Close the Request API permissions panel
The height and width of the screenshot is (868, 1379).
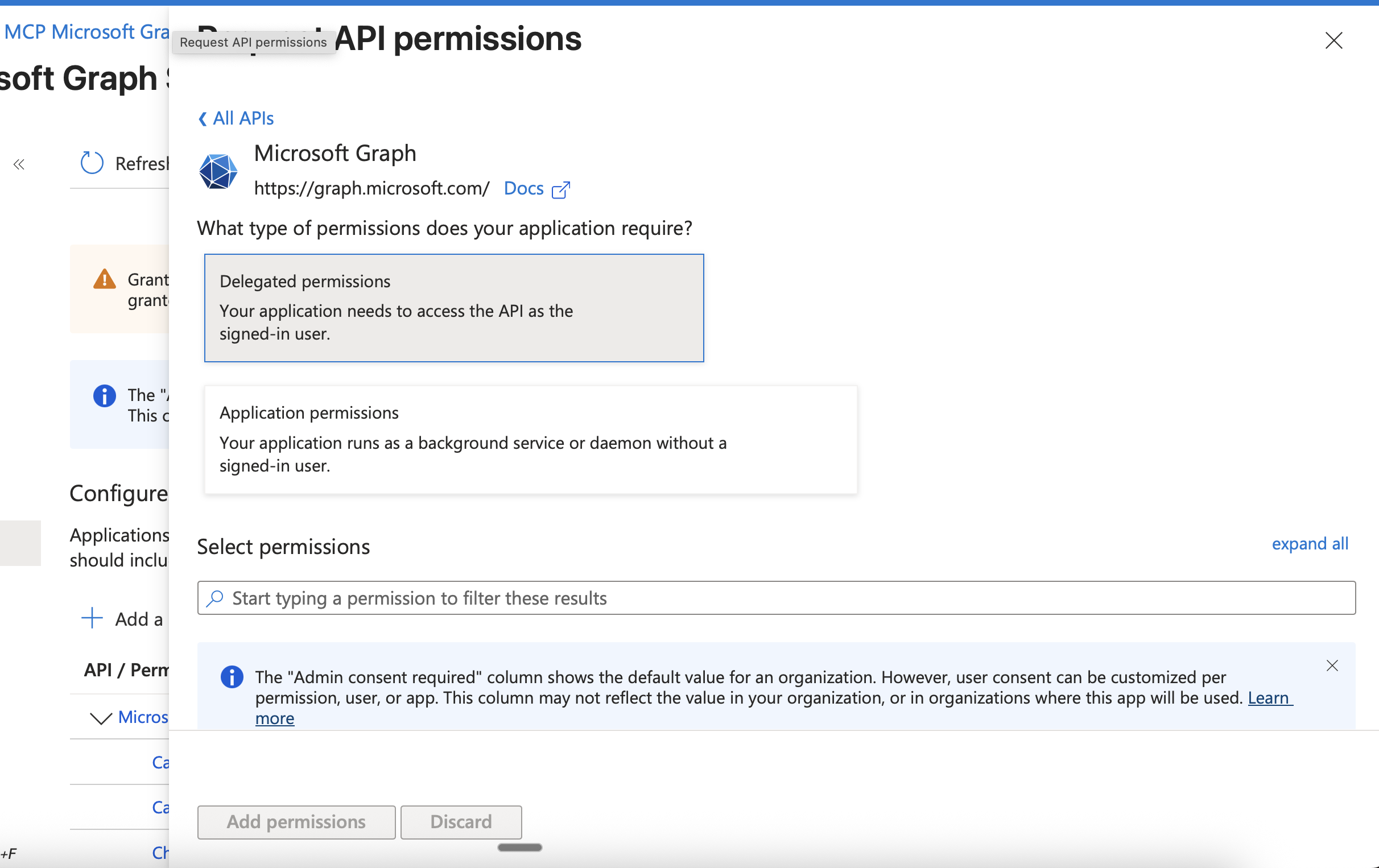(x=1334, y=40)
